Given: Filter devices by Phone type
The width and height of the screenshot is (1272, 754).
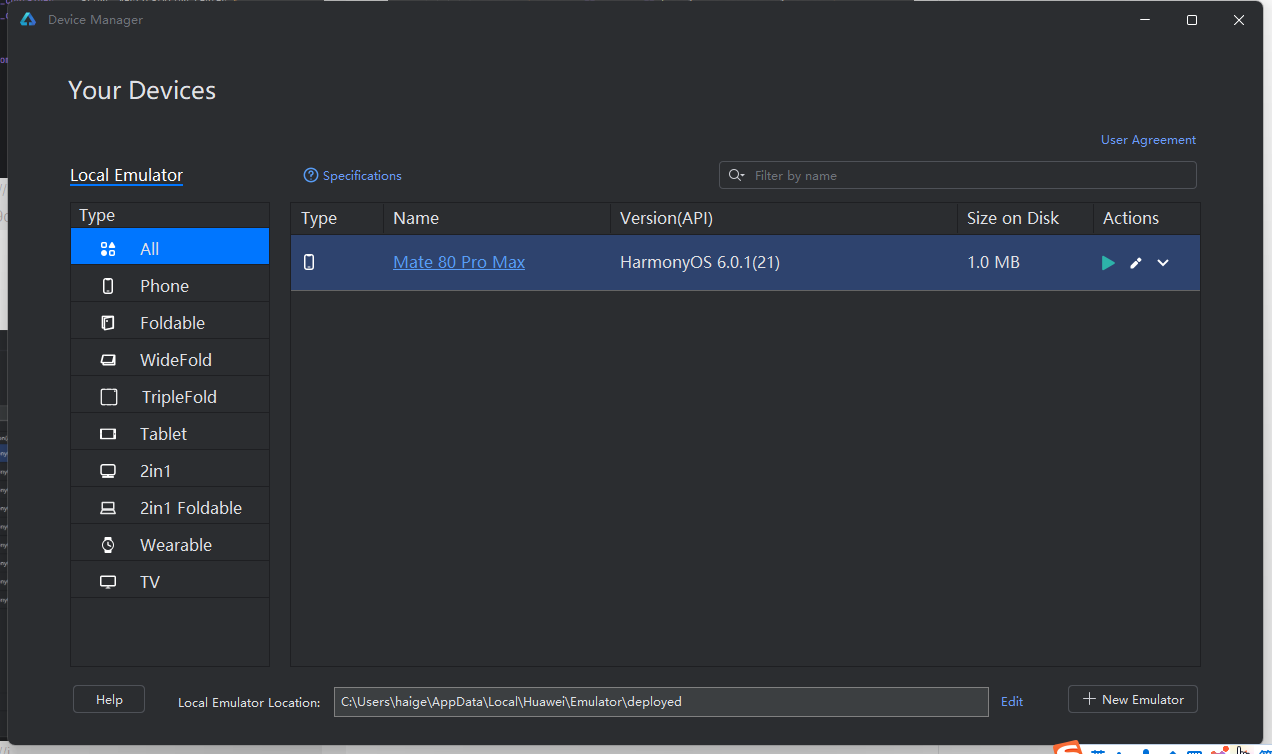Looking at the screenshot, I should pyautogui.click(x=170, y=286).
